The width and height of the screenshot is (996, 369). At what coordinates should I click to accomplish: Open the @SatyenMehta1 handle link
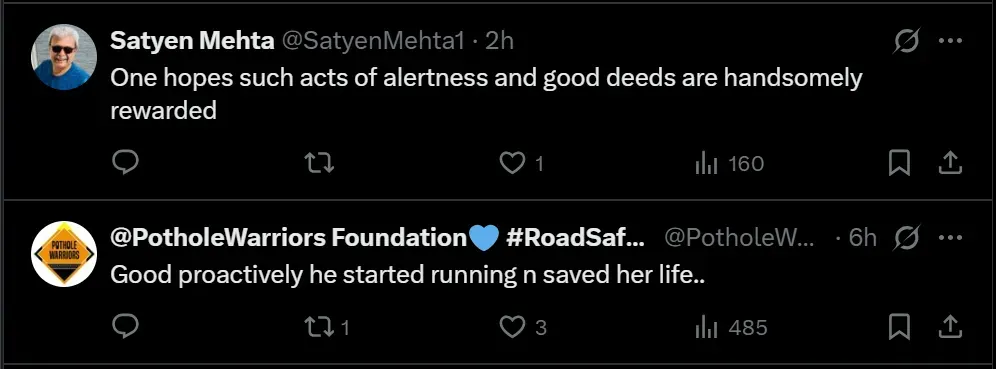coord(373,41)
